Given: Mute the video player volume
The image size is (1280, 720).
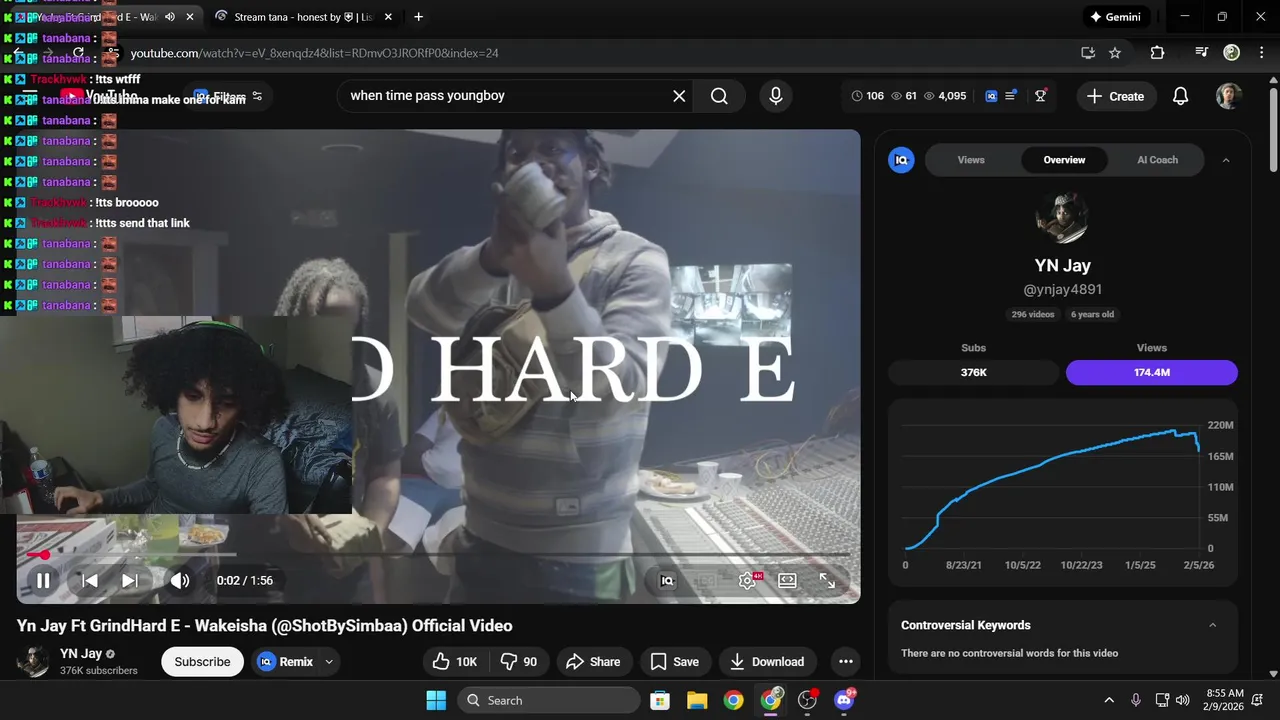Looking at the screenshot, I should (x=180, y=580).
